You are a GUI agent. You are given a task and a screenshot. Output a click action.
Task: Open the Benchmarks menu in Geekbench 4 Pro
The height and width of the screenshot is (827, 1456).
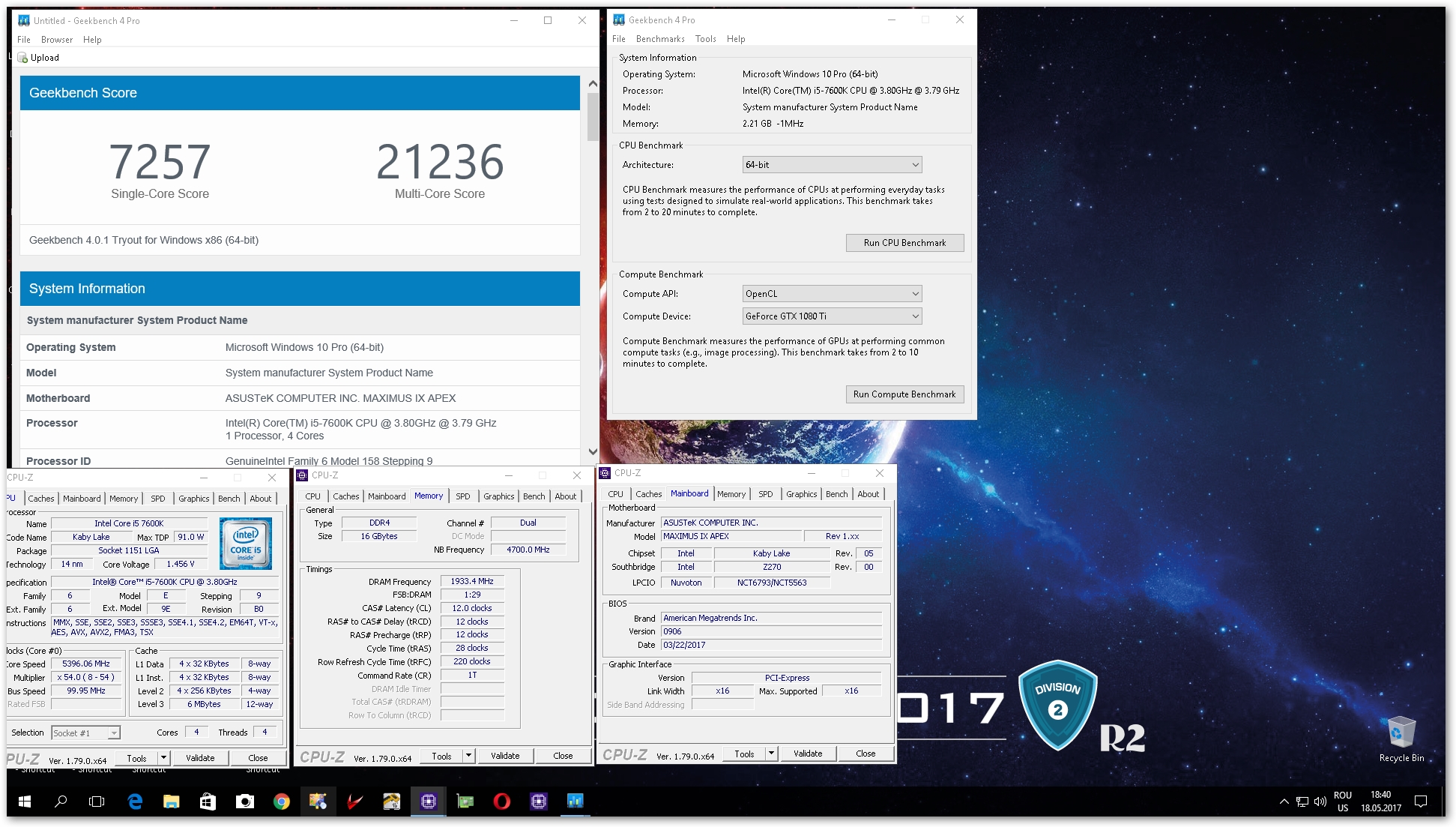tap(660, 39)
